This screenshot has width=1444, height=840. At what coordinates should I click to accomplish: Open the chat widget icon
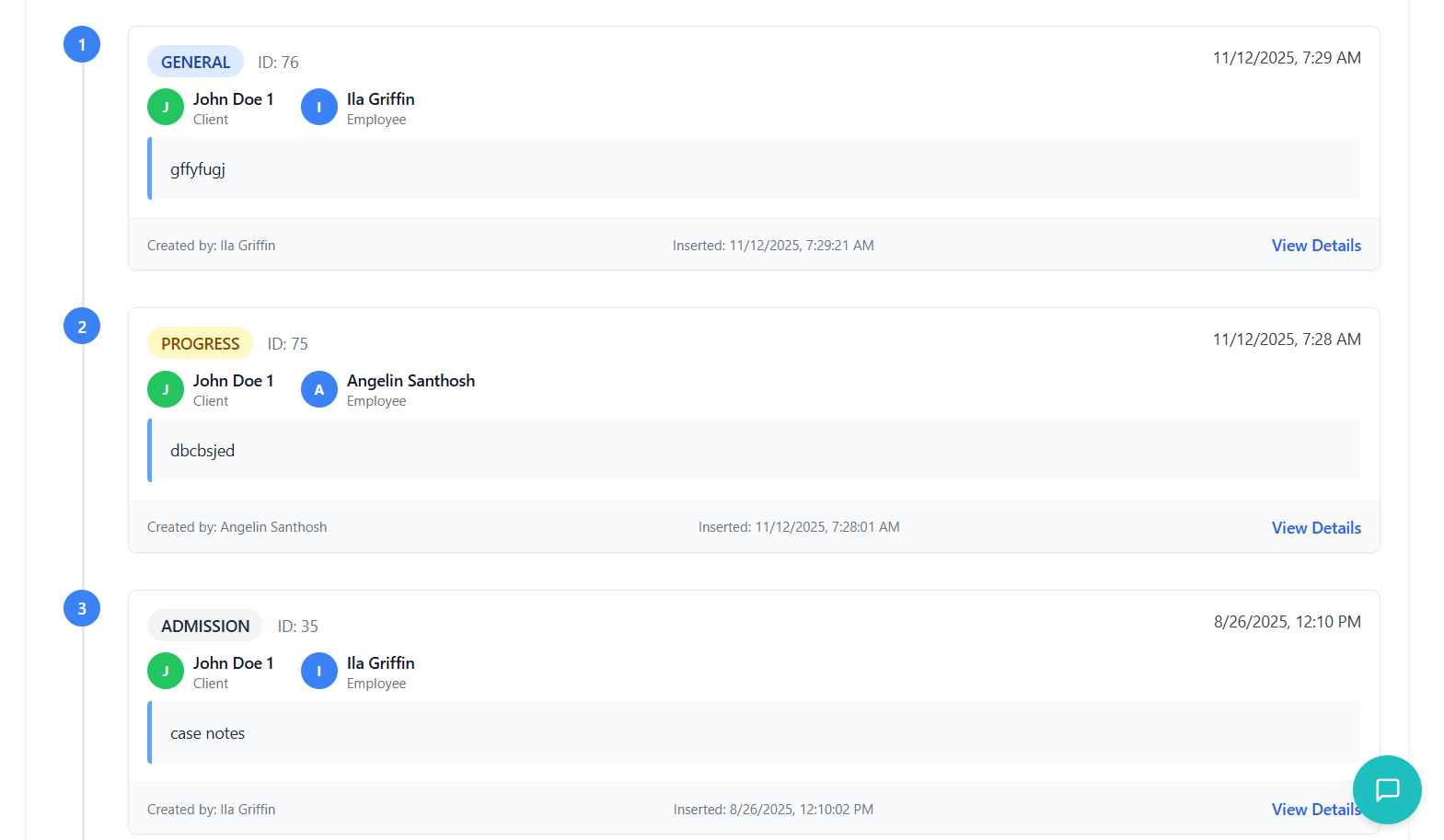1387,789
